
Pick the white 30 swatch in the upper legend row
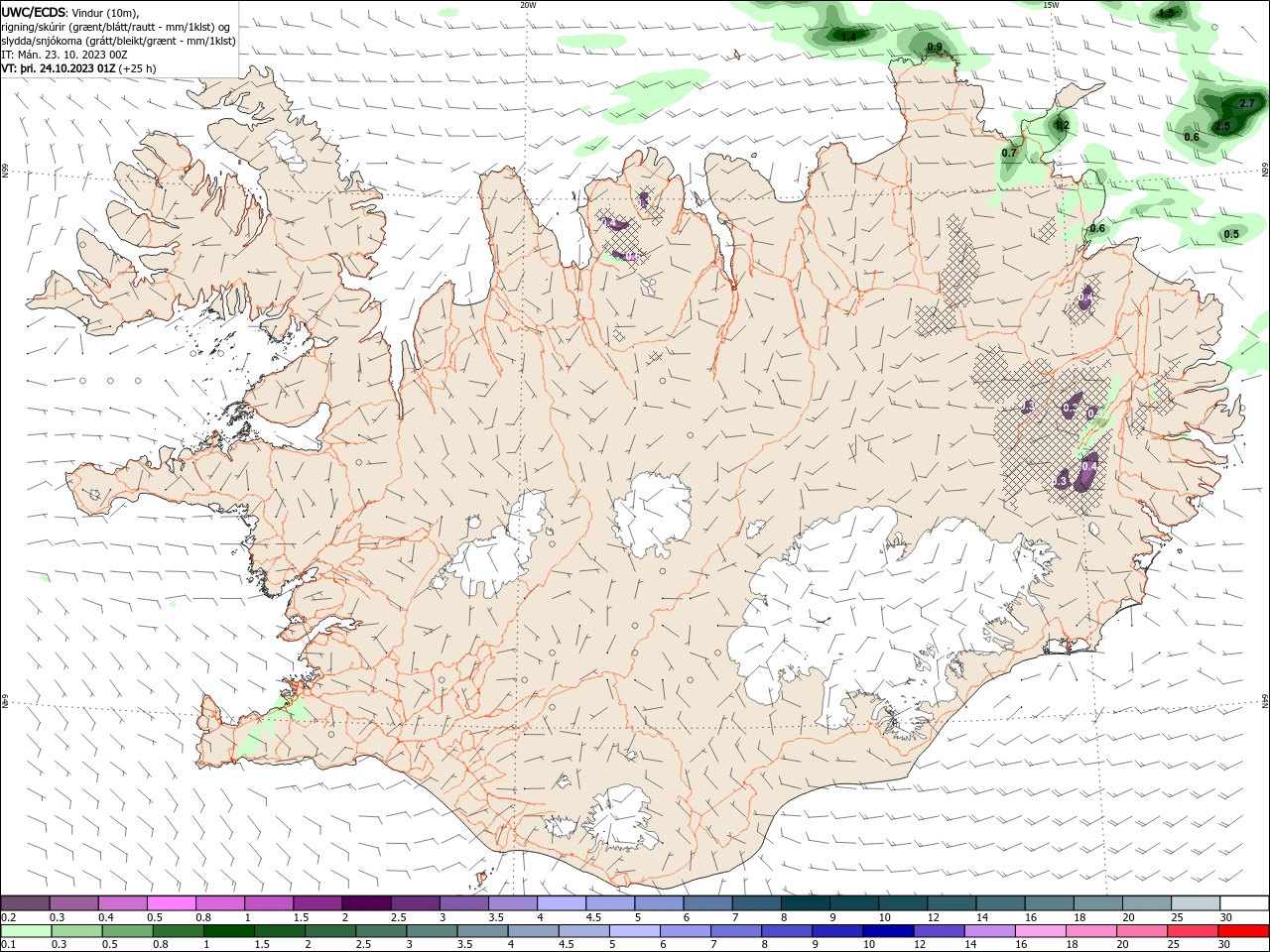pyautogui.click(x=1243, y=903)
